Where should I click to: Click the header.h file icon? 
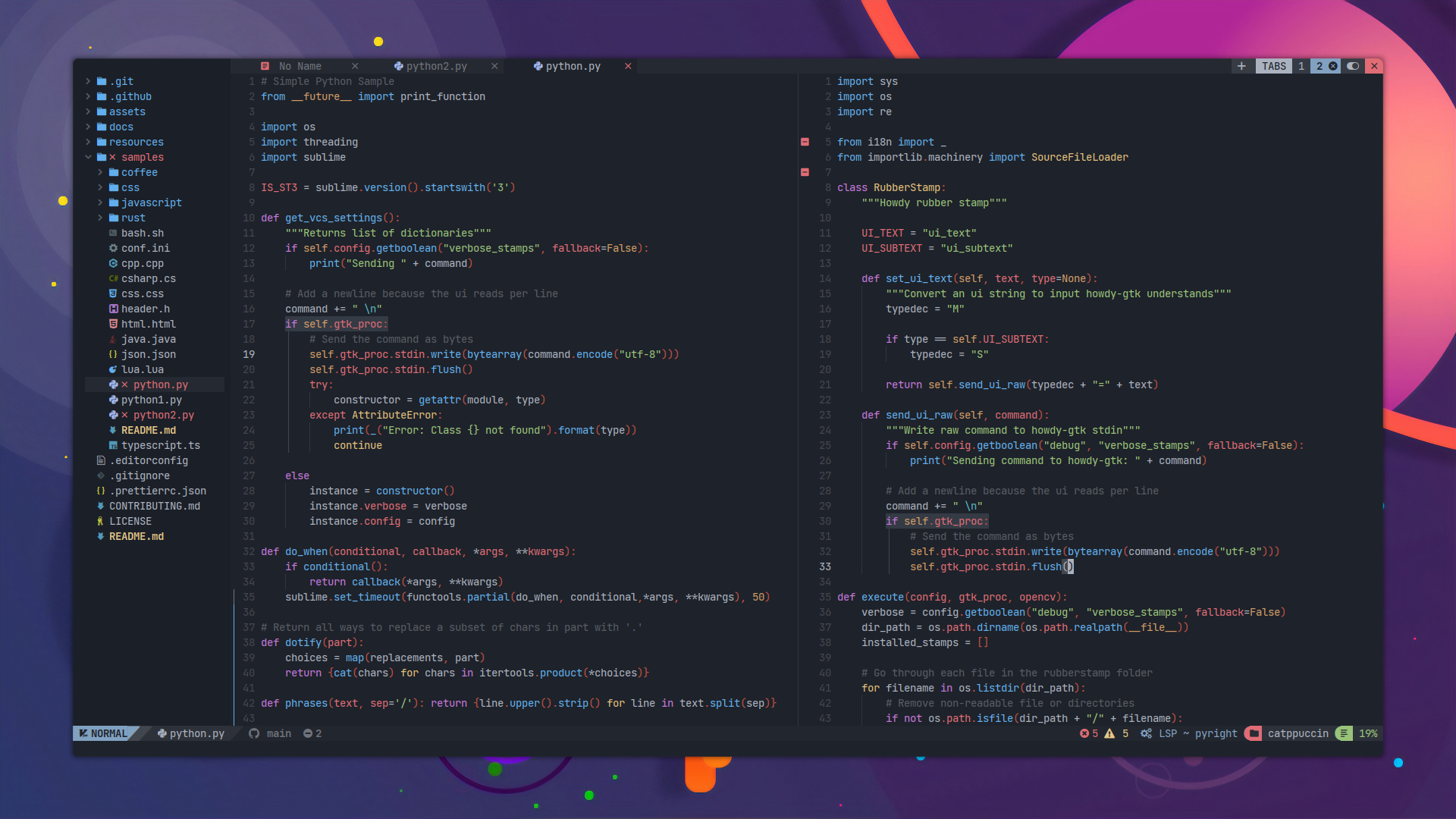[x=113, y=309]
